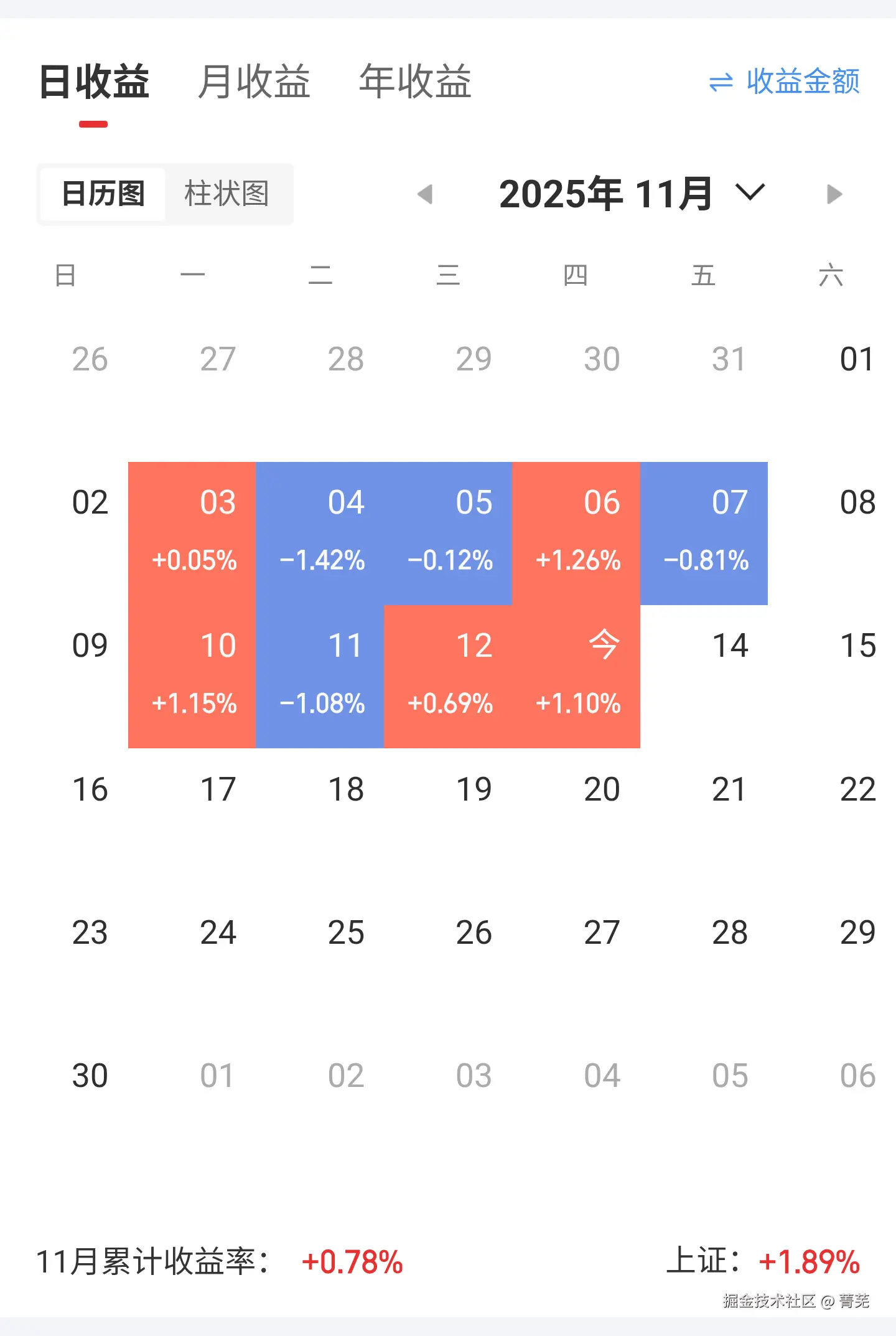Screen dimensions: 896x1336
Task: Select day 12 showing +0.69%
Action: [x=448, y=676]
